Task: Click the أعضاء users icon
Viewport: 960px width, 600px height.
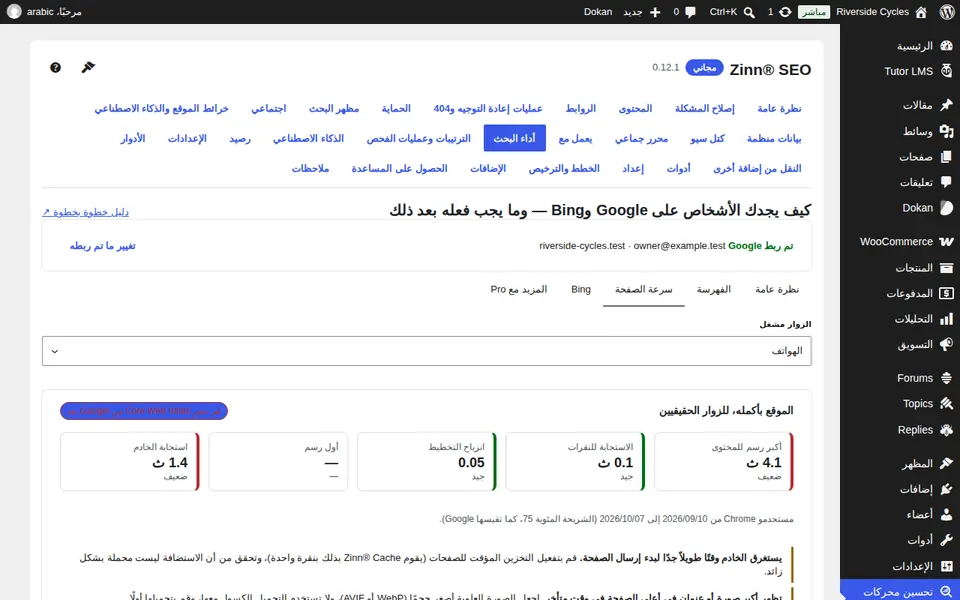Action: click(x=947, y=514)
